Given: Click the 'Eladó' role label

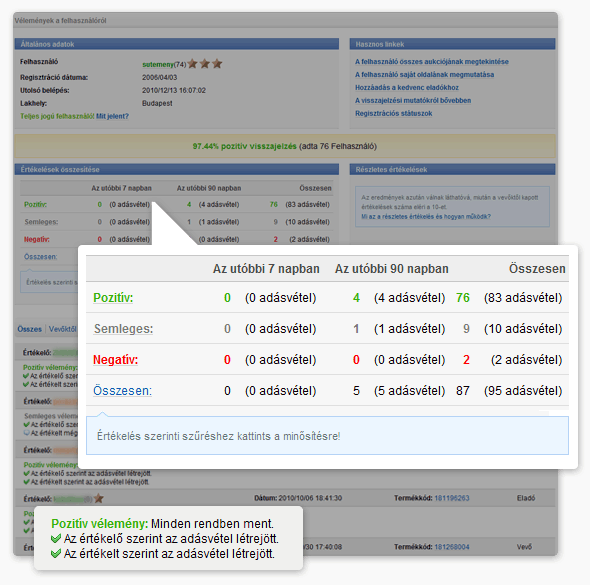Looking at the screenshot, I should pos(525,498).
